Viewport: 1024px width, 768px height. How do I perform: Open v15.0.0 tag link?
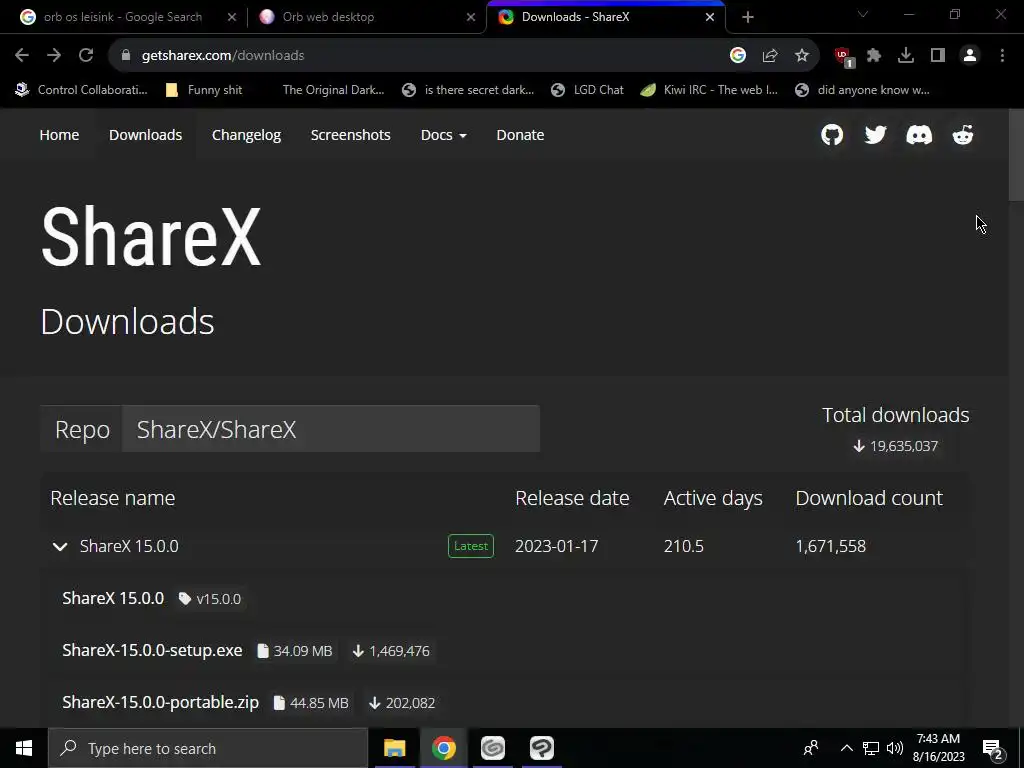tap(210, 599)
